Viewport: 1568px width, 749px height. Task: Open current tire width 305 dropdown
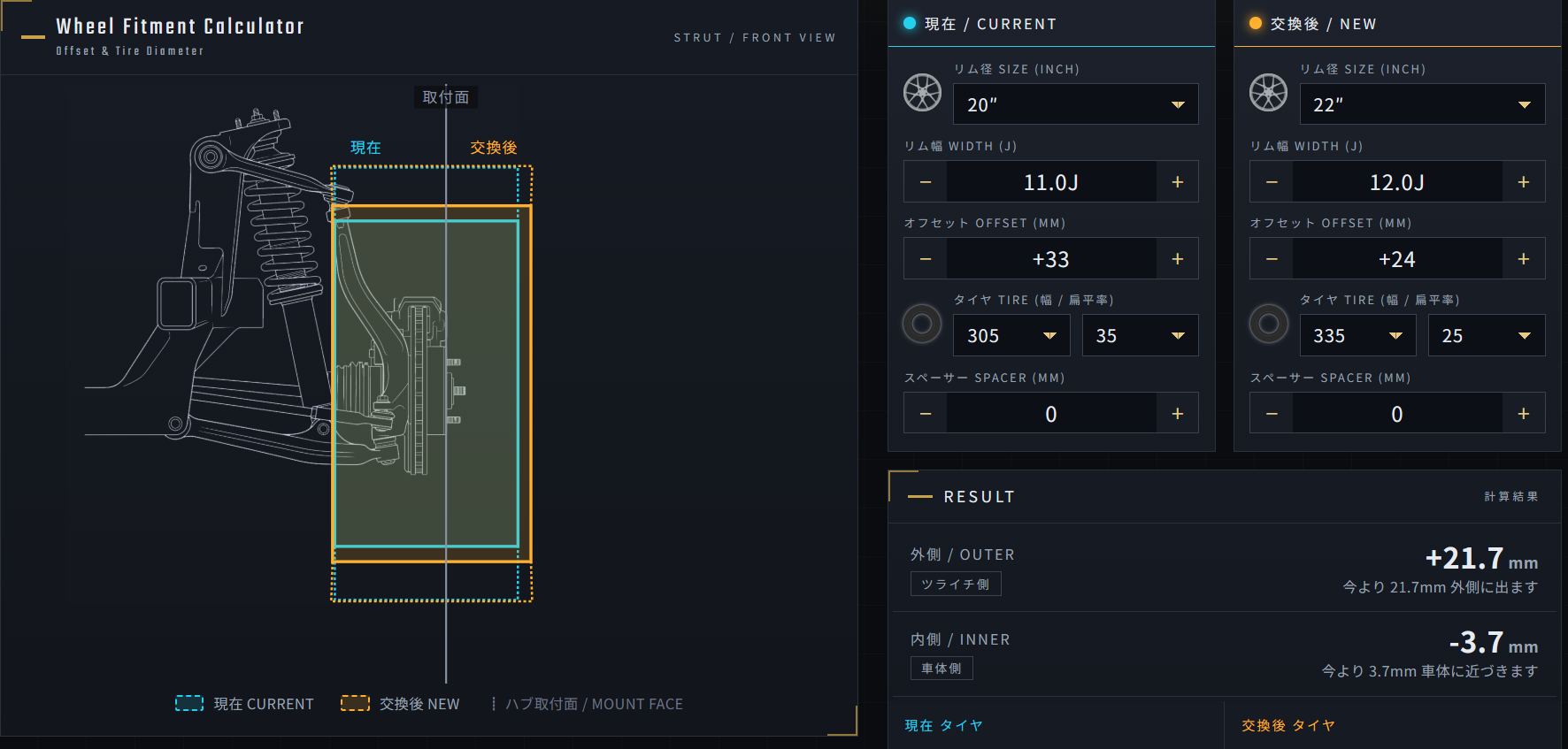(1011, 336)
